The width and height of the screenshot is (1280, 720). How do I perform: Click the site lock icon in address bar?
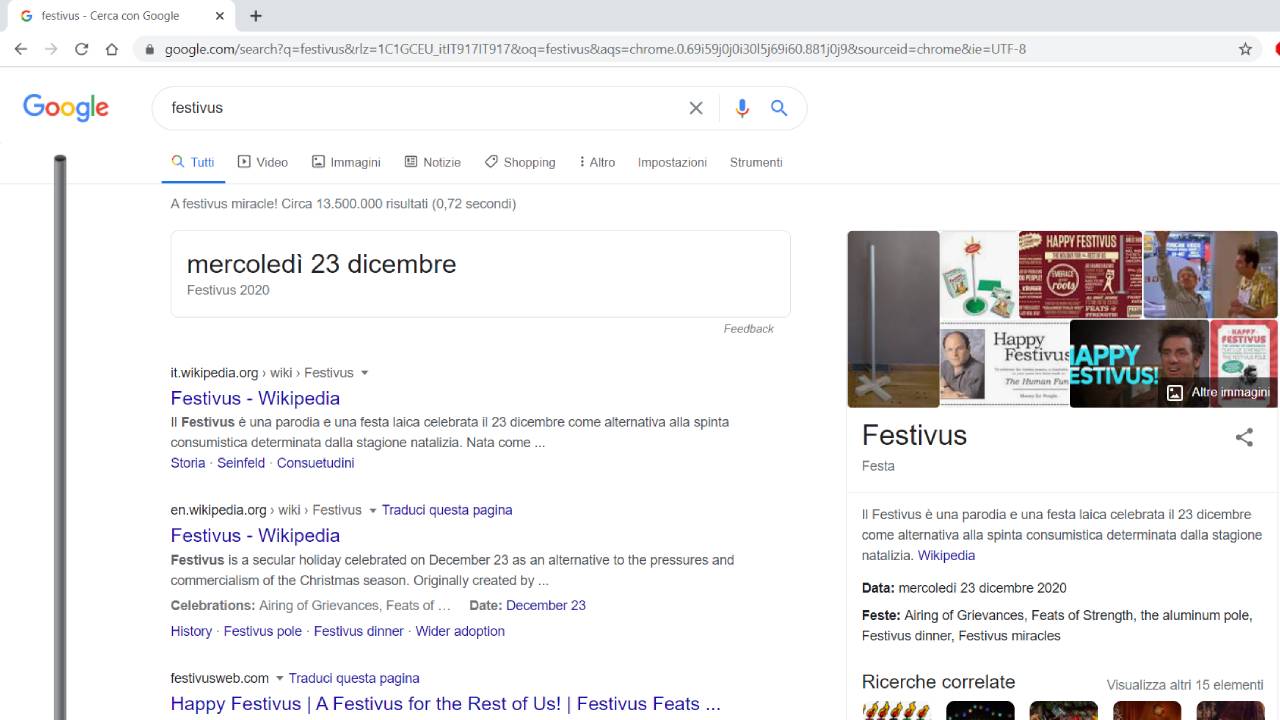[x=150, y=49]
